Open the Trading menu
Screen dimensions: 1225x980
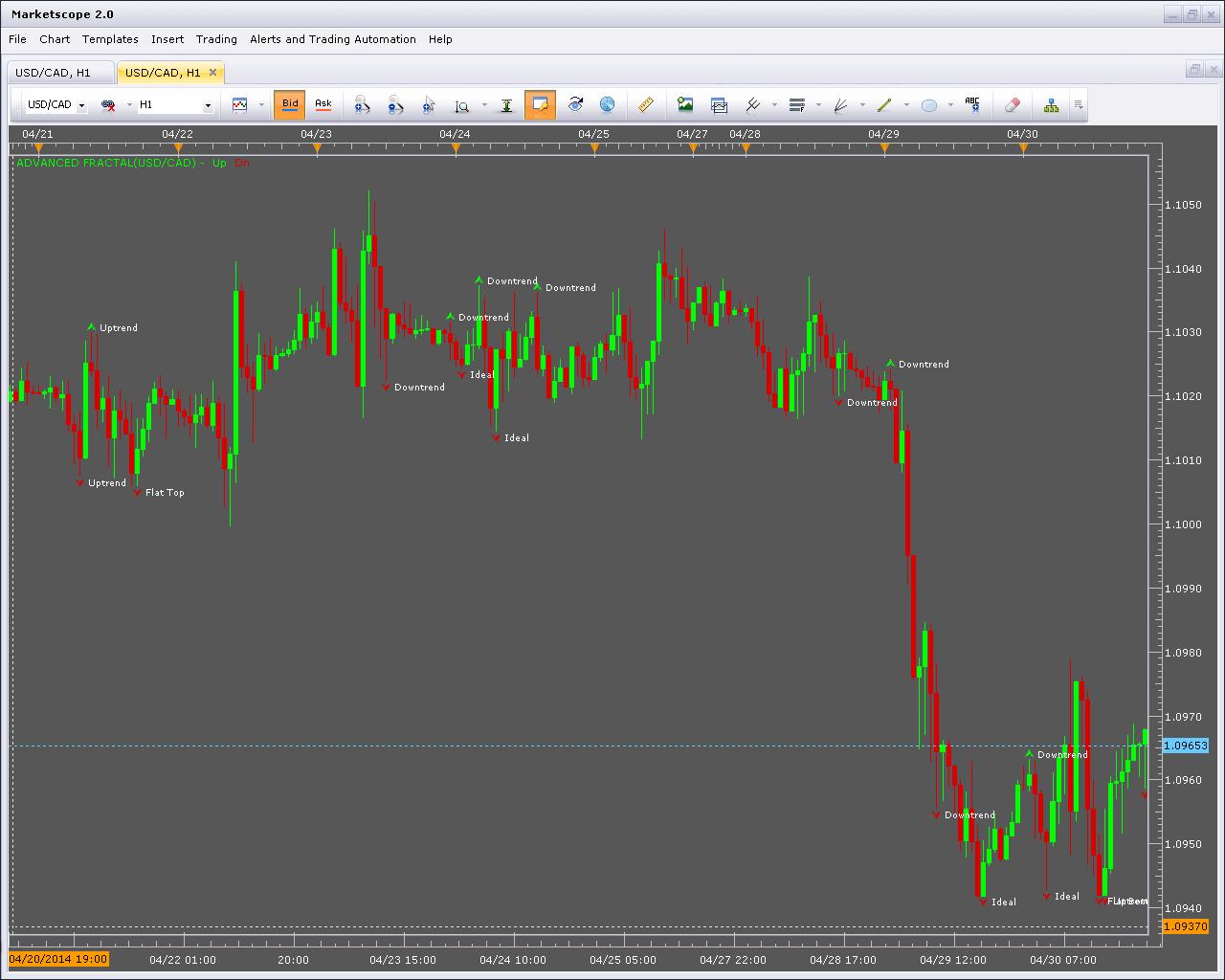216,39
